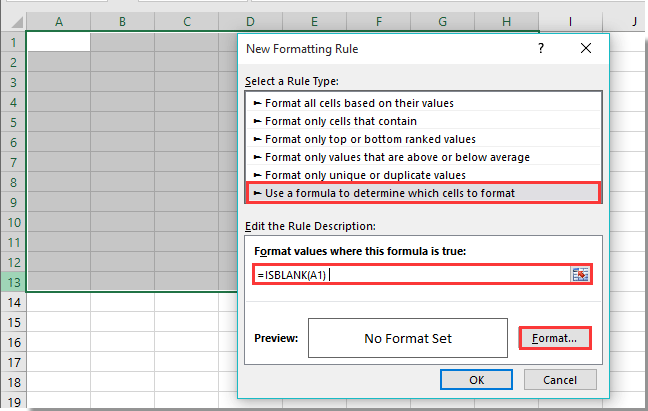The image size is (648, 411).
Task: Select column A header
Action: [58, 21]
